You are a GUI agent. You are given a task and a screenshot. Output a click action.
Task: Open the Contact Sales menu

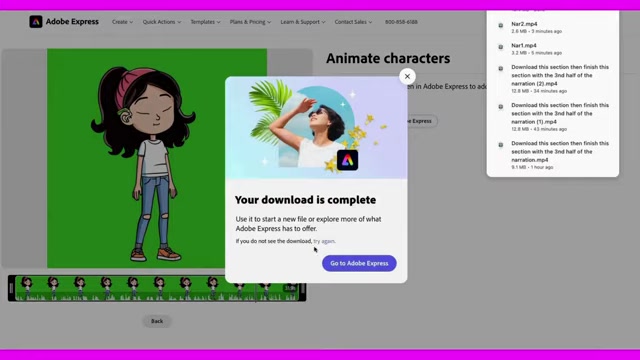353,22
